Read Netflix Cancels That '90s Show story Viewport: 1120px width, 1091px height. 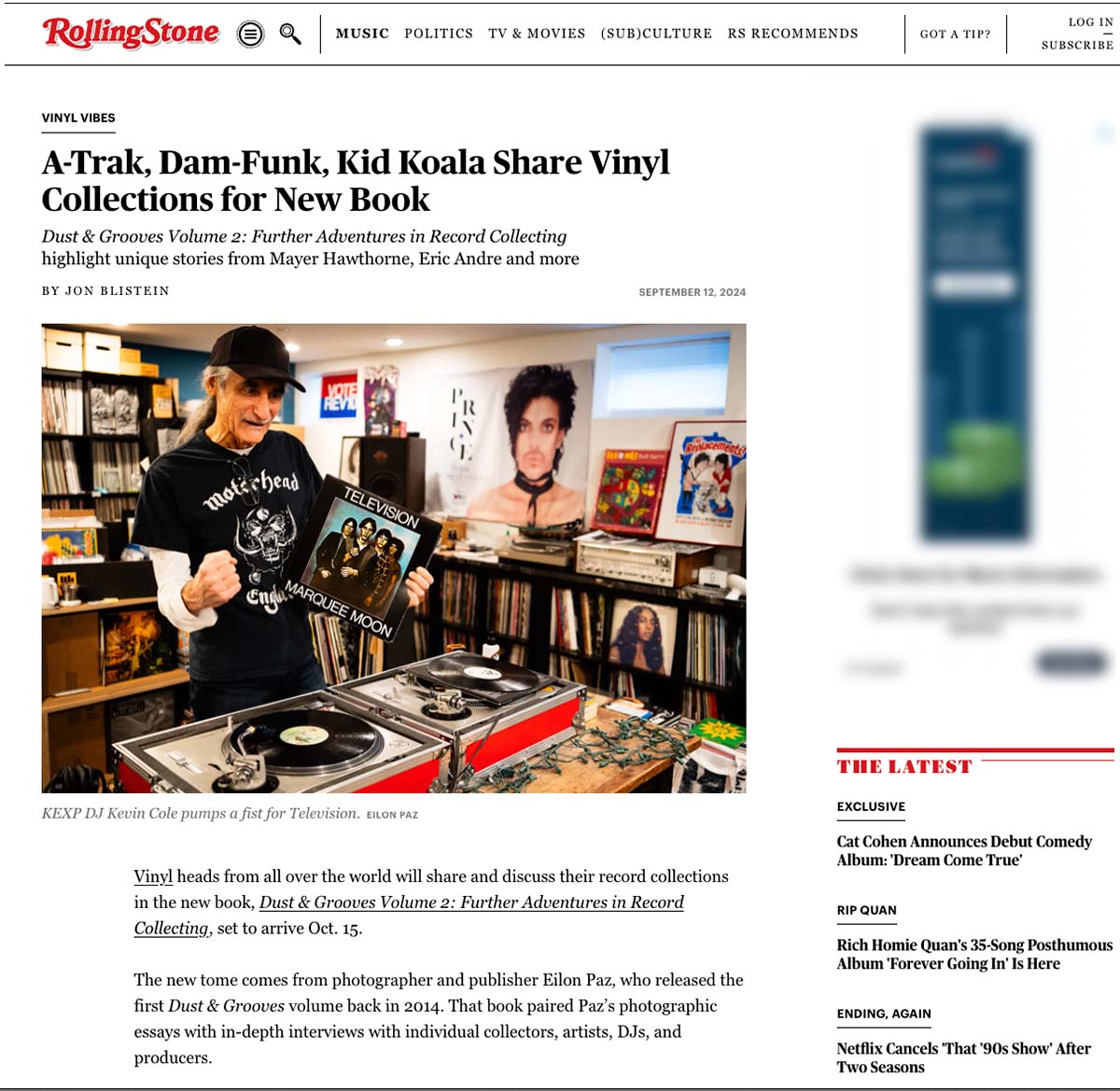[x=963, y=1057]
